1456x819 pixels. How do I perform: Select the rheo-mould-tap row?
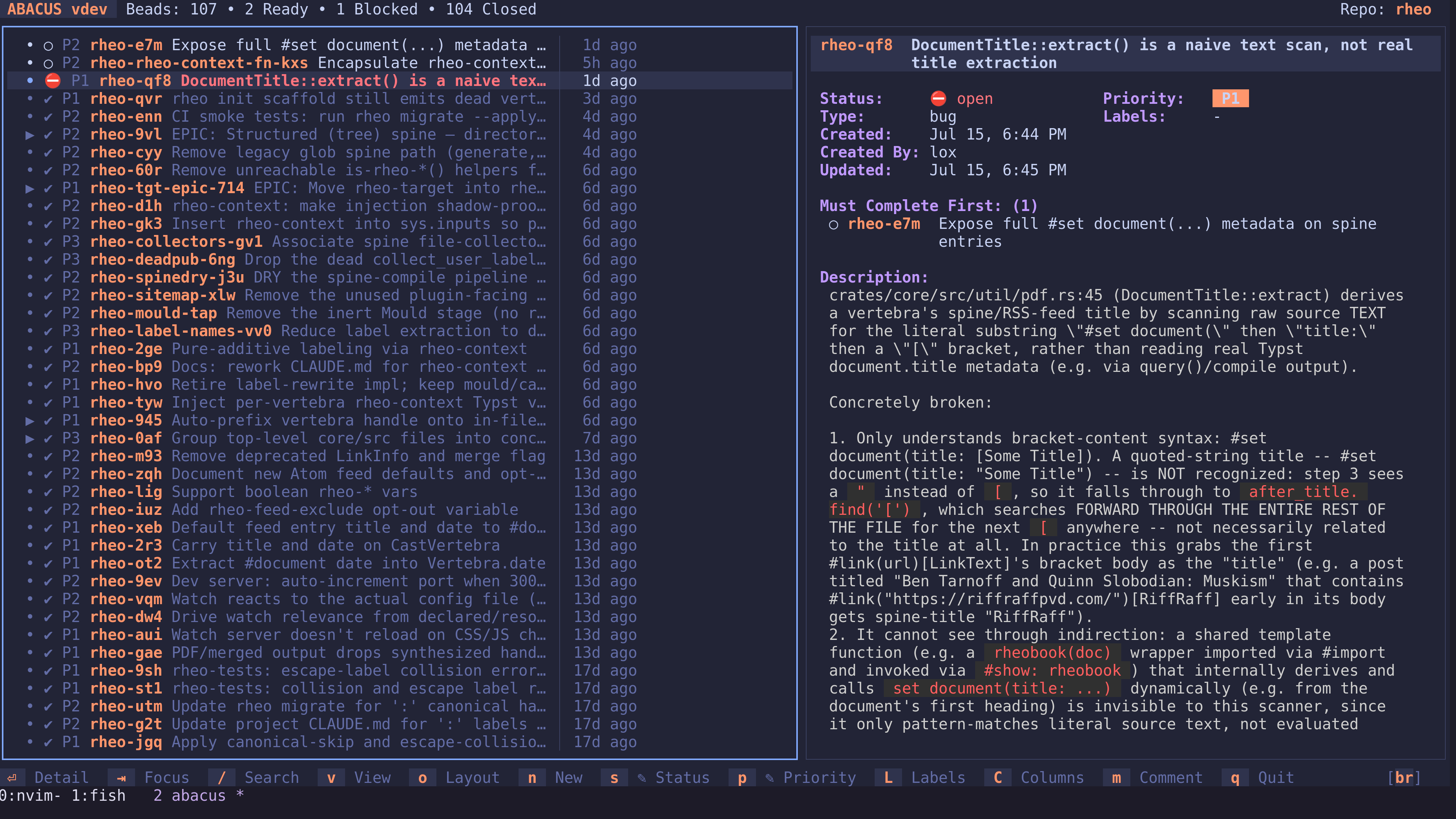pyautogui.click(x=399, y=313)
